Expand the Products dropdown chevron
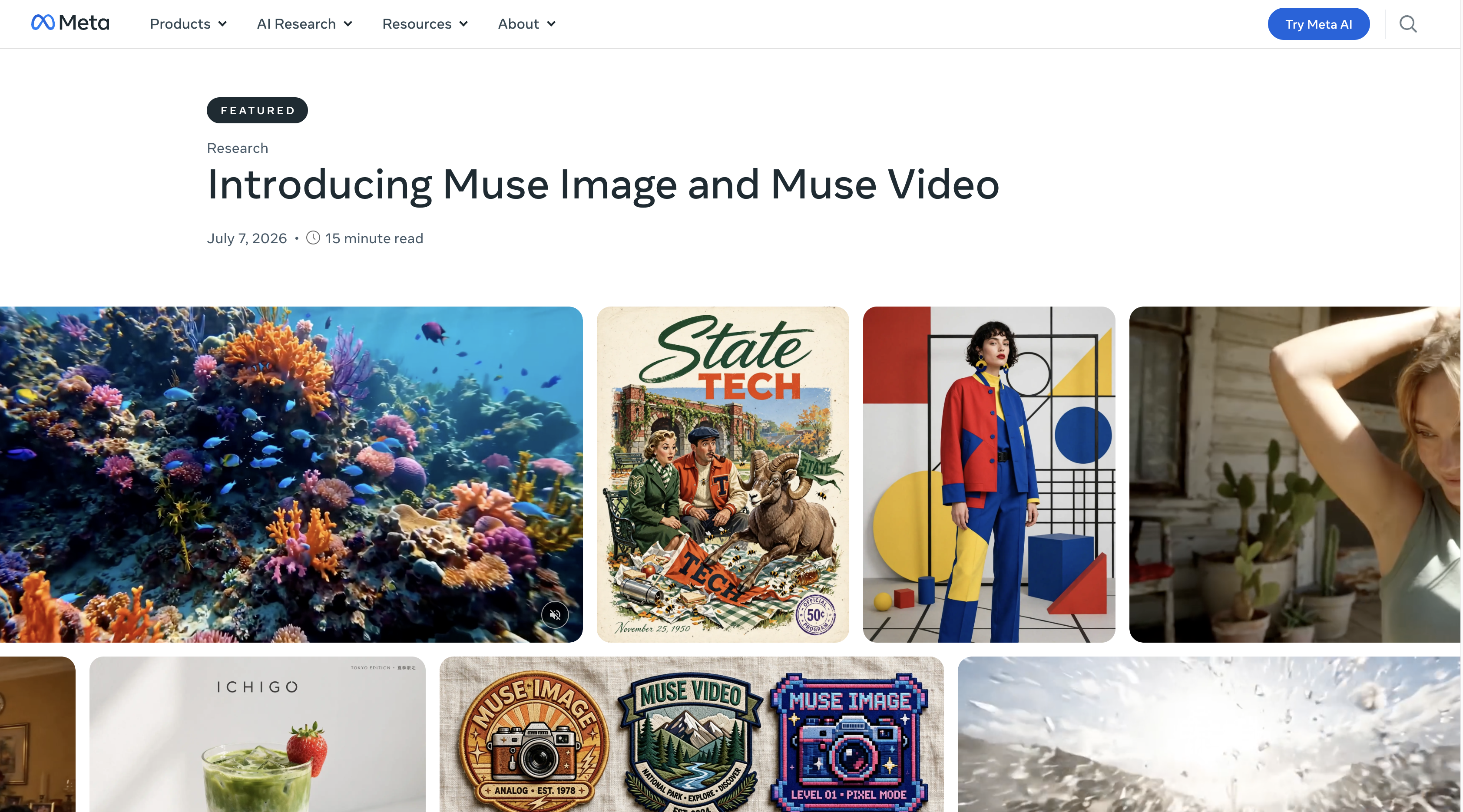 [x=223, y=24]
